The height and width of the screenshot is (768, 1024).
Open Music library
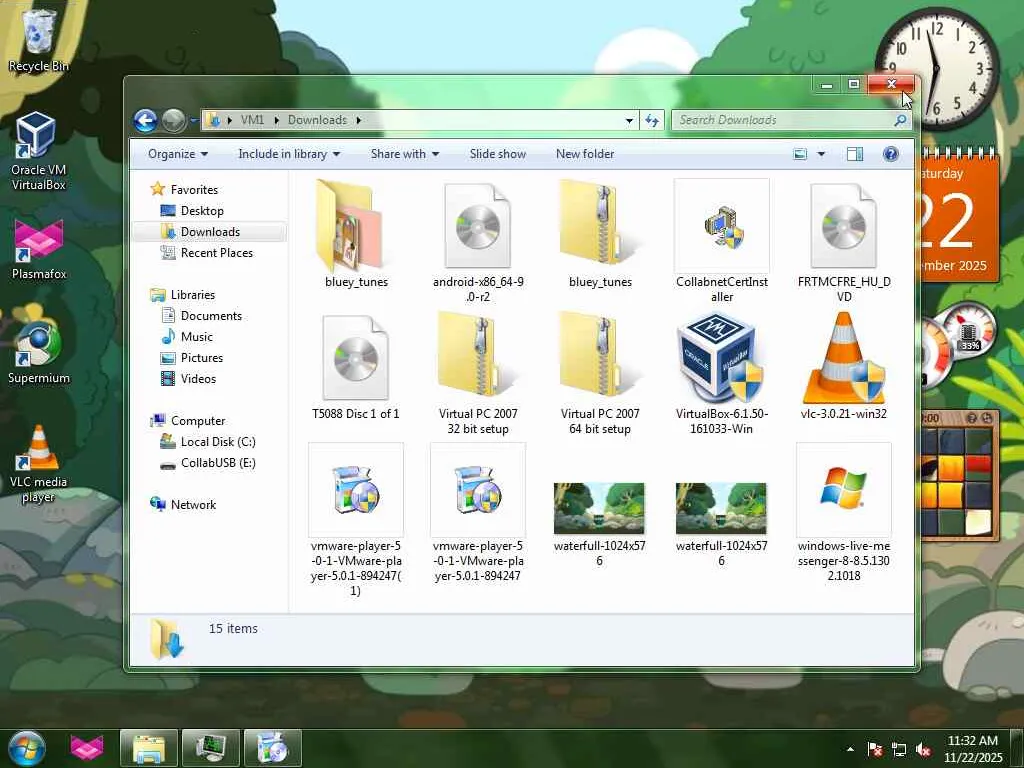[196, 336]
